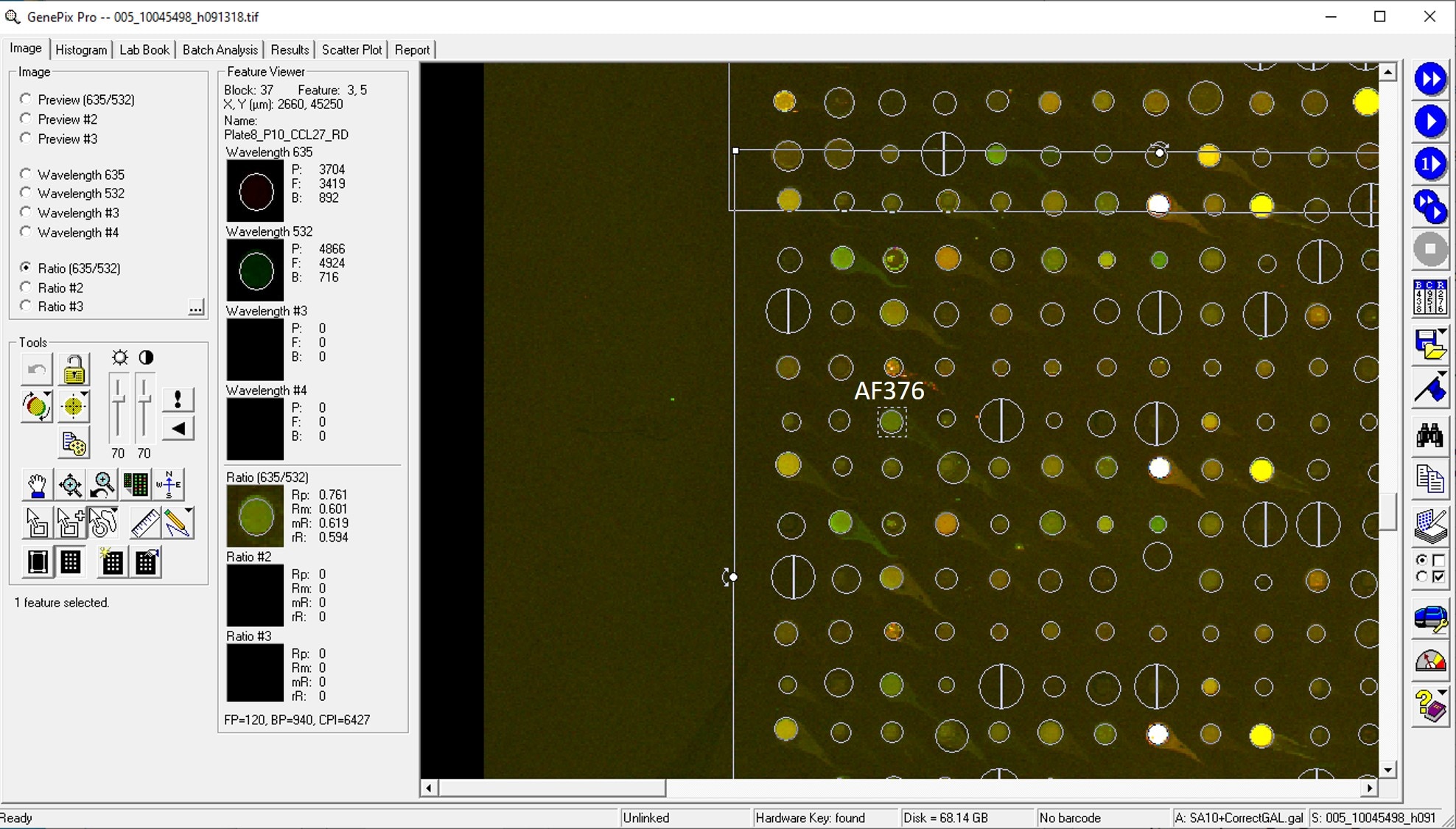Screen dimensions: 1456x829
Task: Click the exclamation mark button
Action: [178, 399]
